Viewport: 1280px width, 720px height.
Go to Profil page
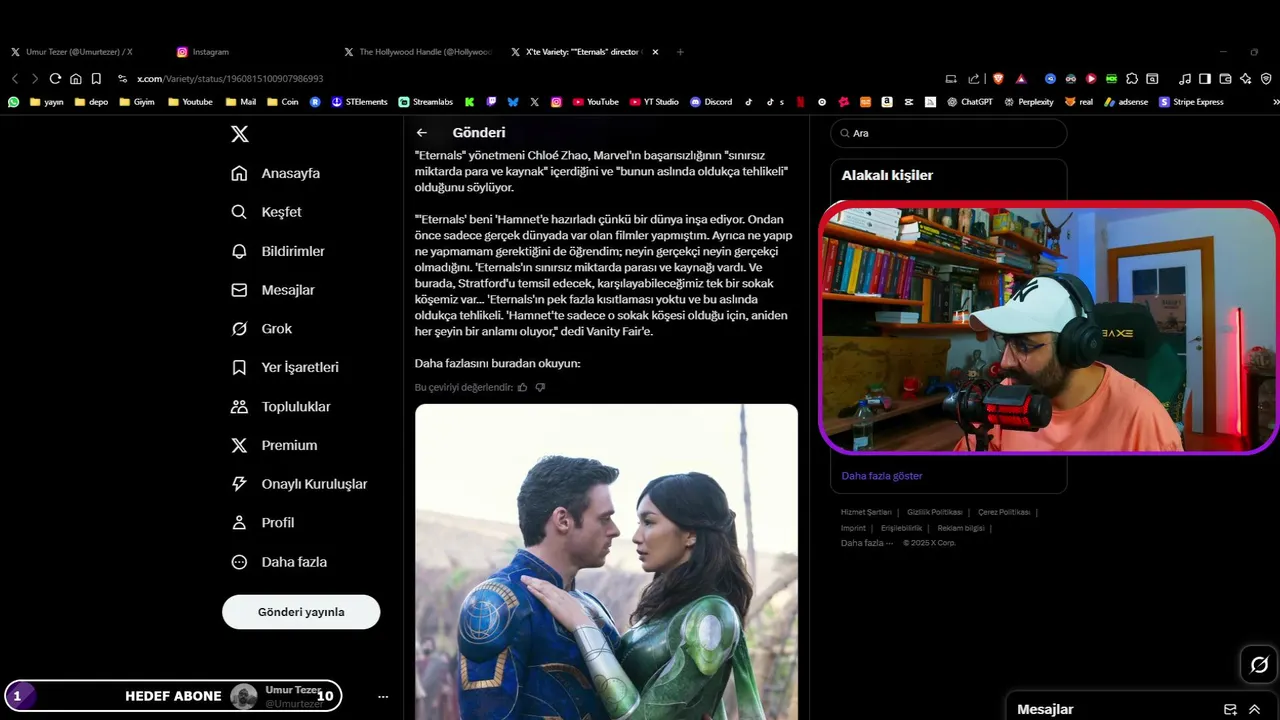(263, 522)
